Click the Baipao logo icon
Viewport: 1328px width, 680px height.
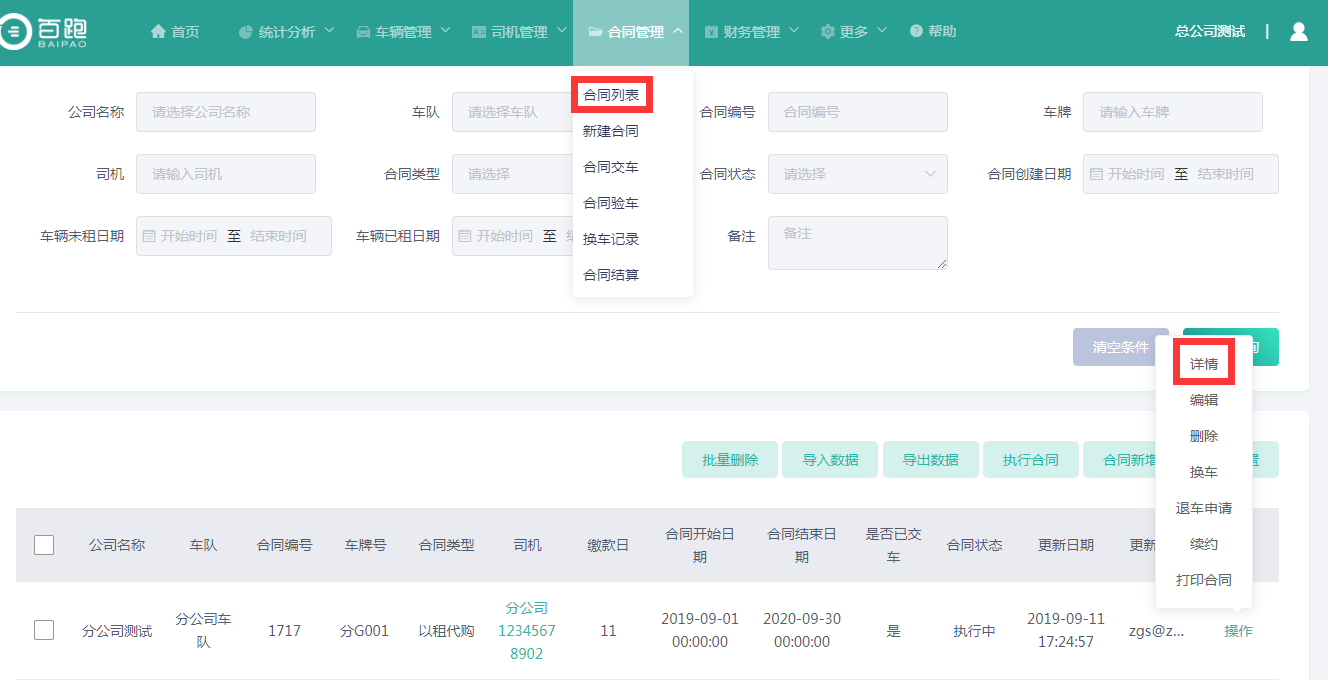coord(14,33)
